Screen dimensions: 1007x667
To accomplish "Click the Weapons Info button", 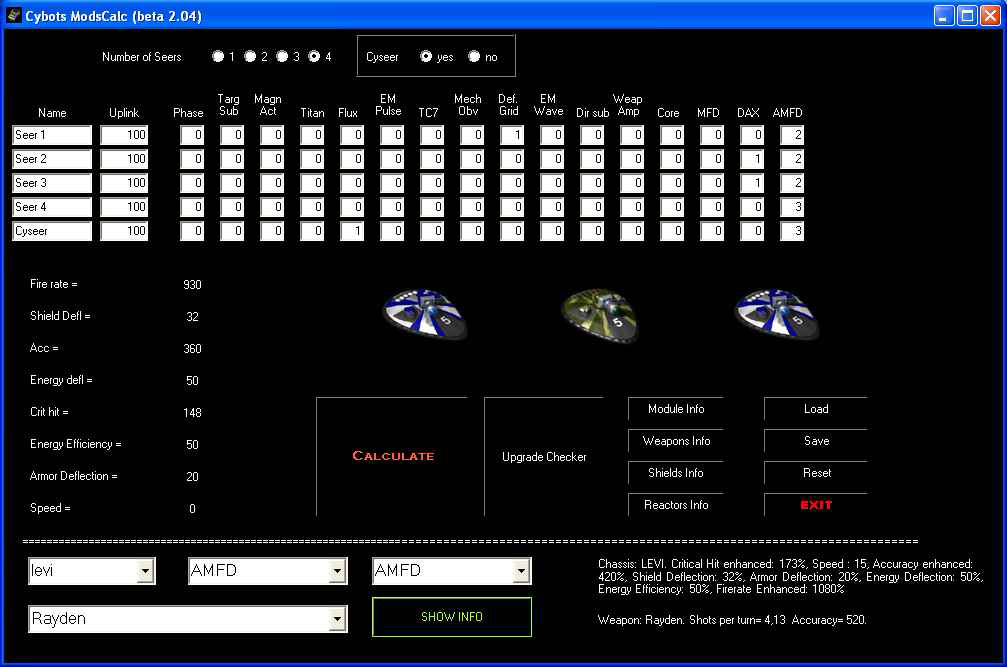I will [676, 441].
